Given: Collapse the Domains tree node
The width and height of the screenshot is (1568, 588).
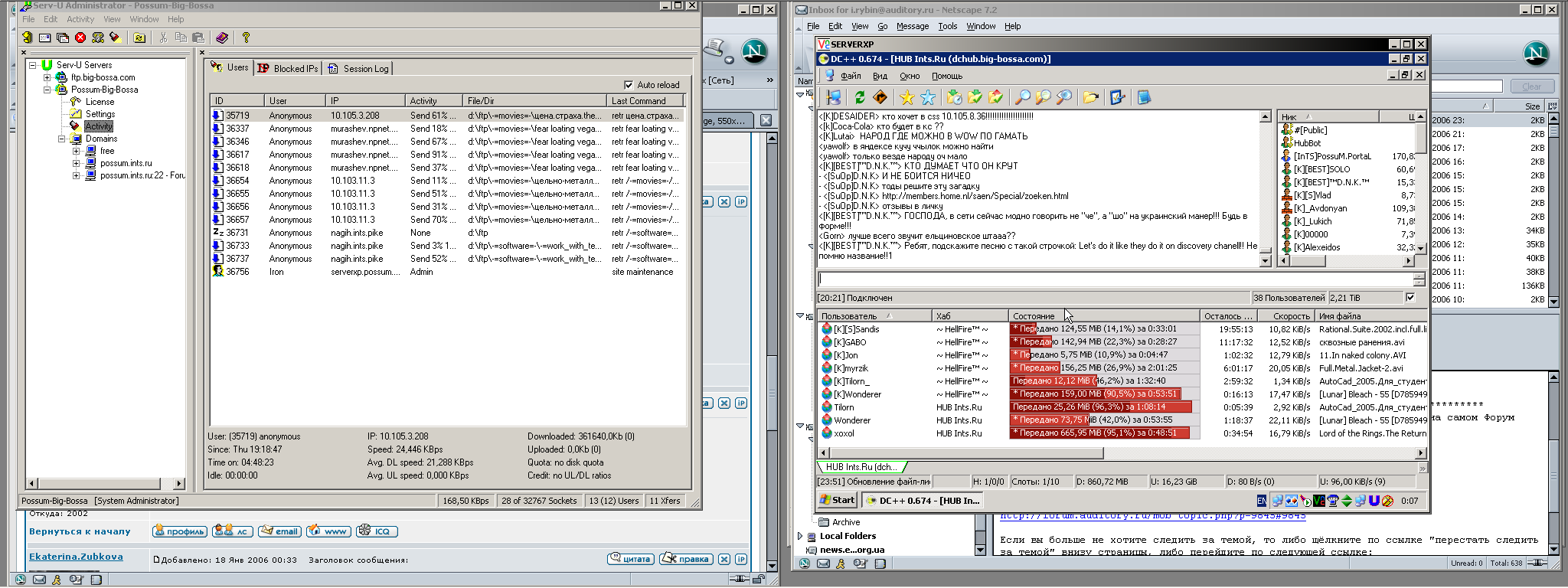Looking at the screenshot, I should (x=62, y=139).
